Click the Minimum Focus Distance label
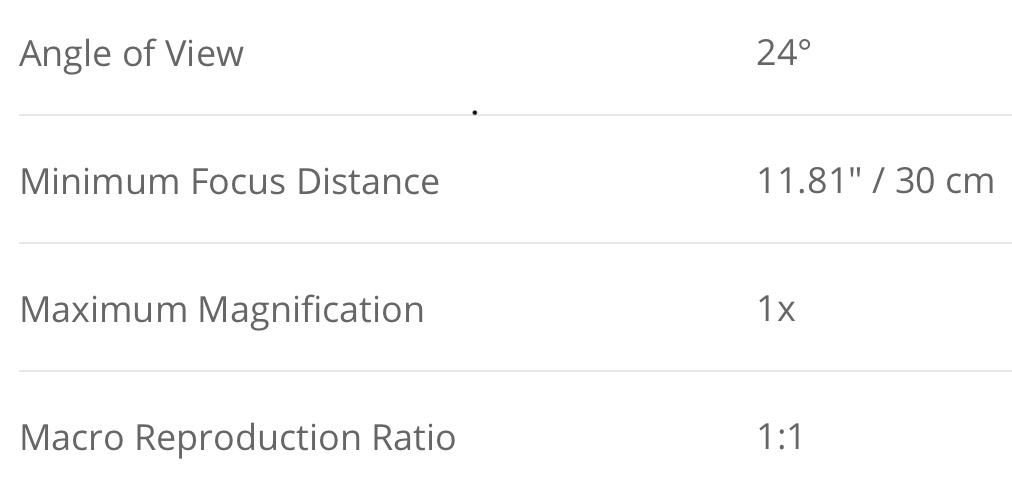Screen dimensions: 1012x482 (x=229, y=182)
